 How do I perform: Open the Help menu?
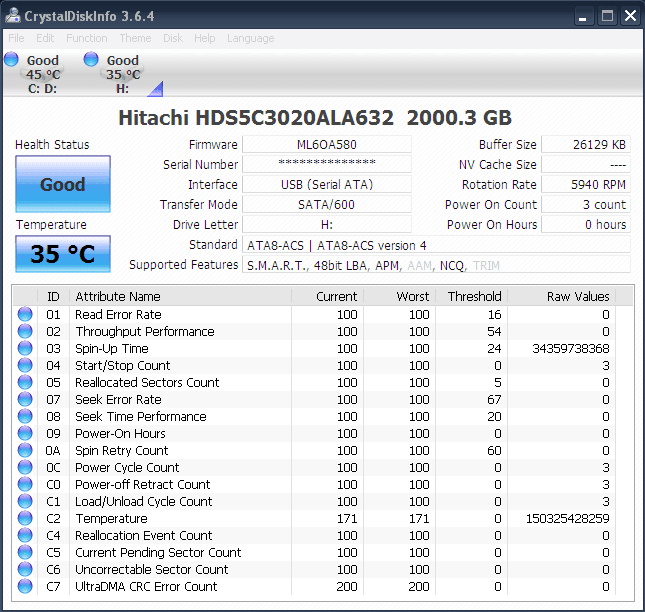(204, 38)
